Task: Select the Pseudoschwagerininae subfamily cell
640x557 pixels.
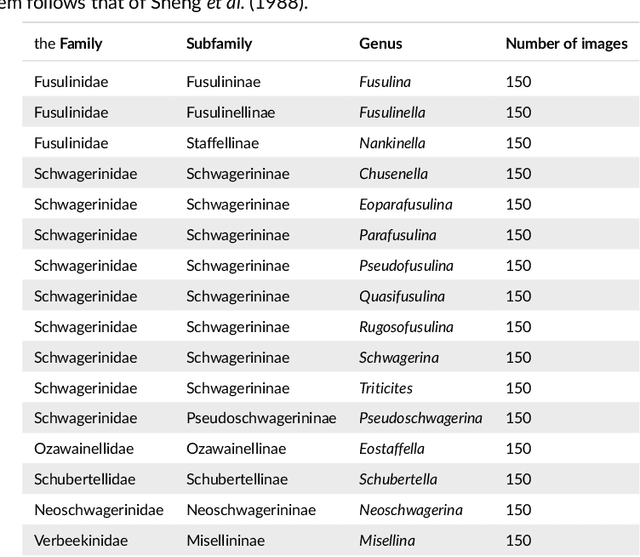Action: pos(261,418)
